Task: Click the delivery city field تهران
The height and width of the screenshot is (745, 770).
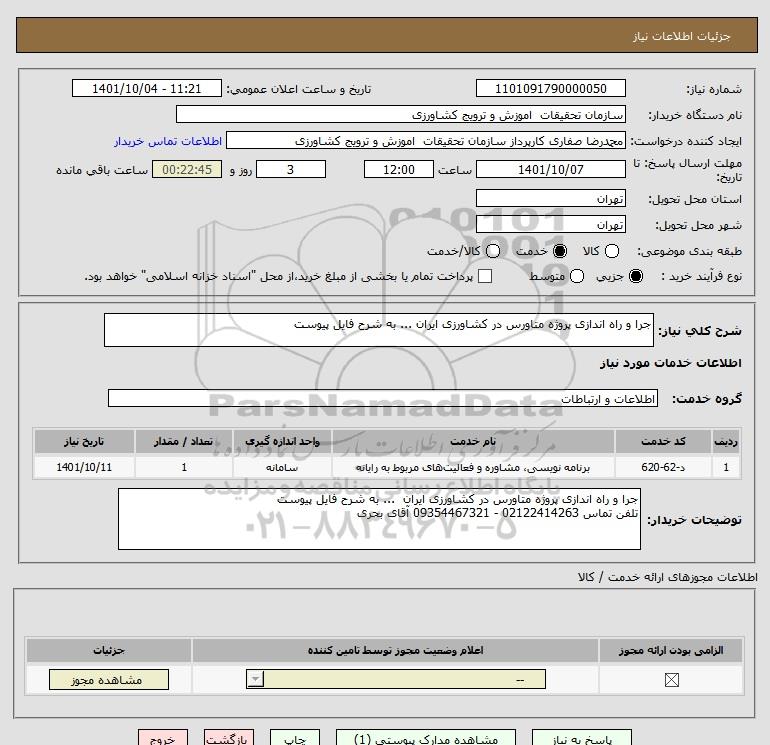Action: (550, 224)
